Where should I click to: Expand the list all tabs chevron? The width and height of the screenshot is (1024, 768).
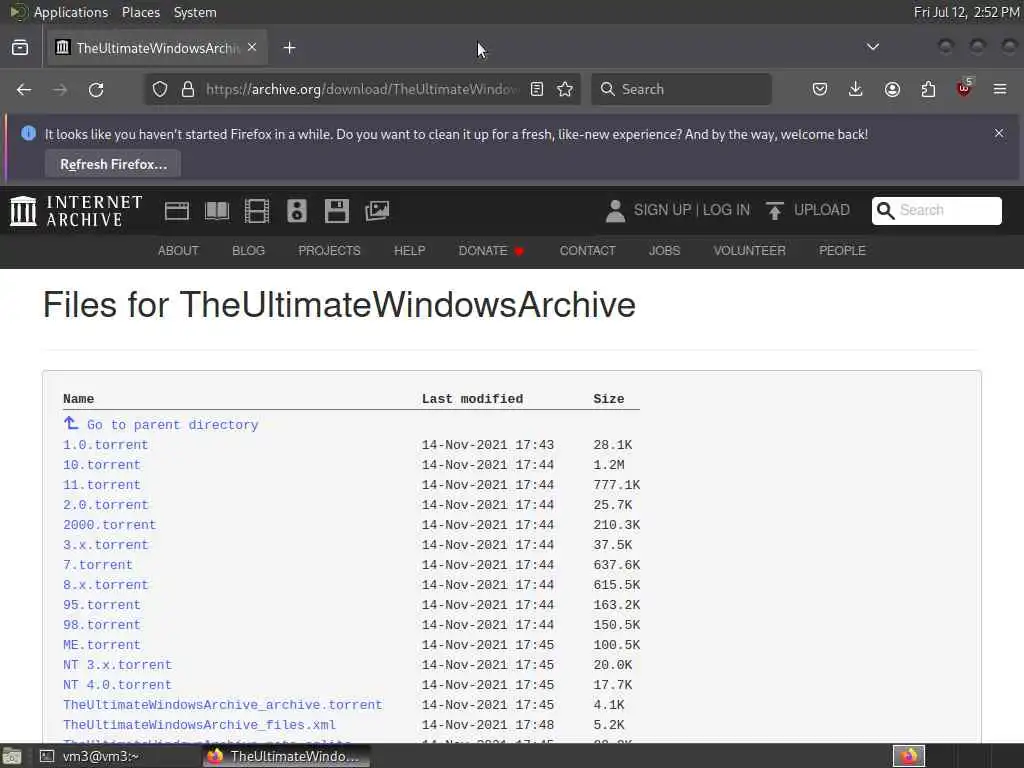[x=872, y=47]
